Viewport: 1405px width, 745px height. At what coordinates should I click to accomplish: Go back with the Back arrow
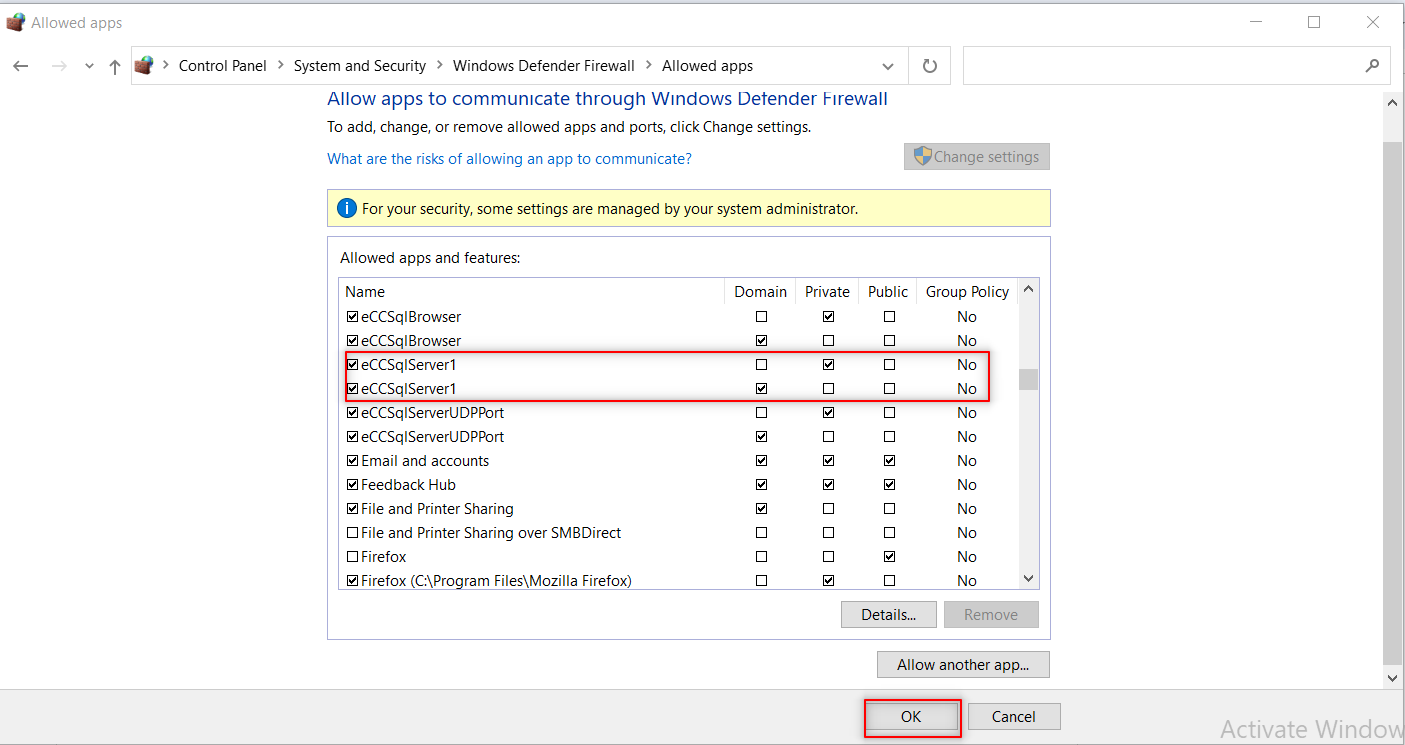point(21,66)
